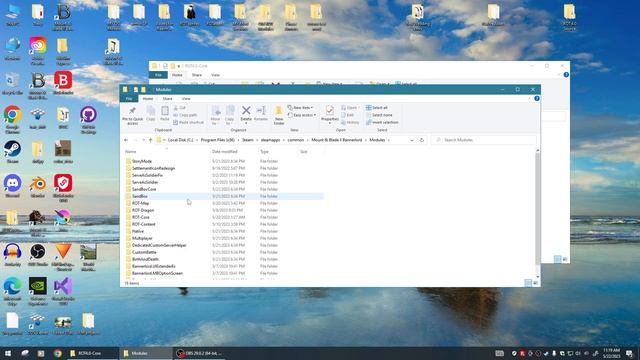Viewport: 640px width, 360px height.
Task: Click the Up one level arrow in Modules
Action: coord(150,140)
